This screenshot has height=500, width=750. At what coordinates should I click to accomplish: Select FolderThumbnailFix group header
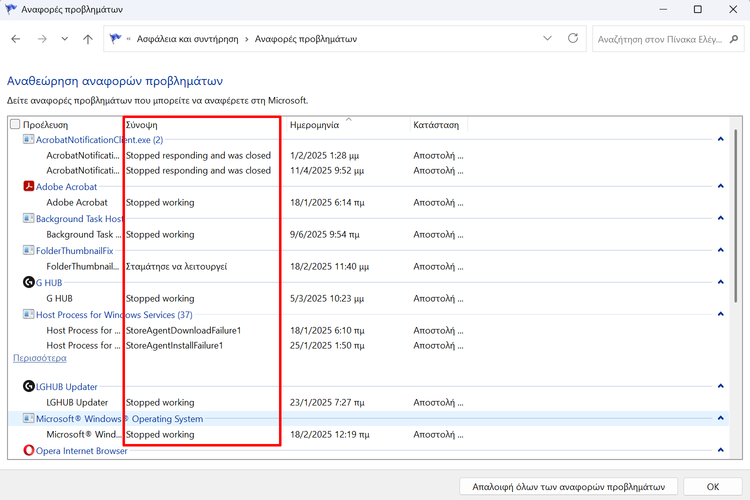click(75, 251)
